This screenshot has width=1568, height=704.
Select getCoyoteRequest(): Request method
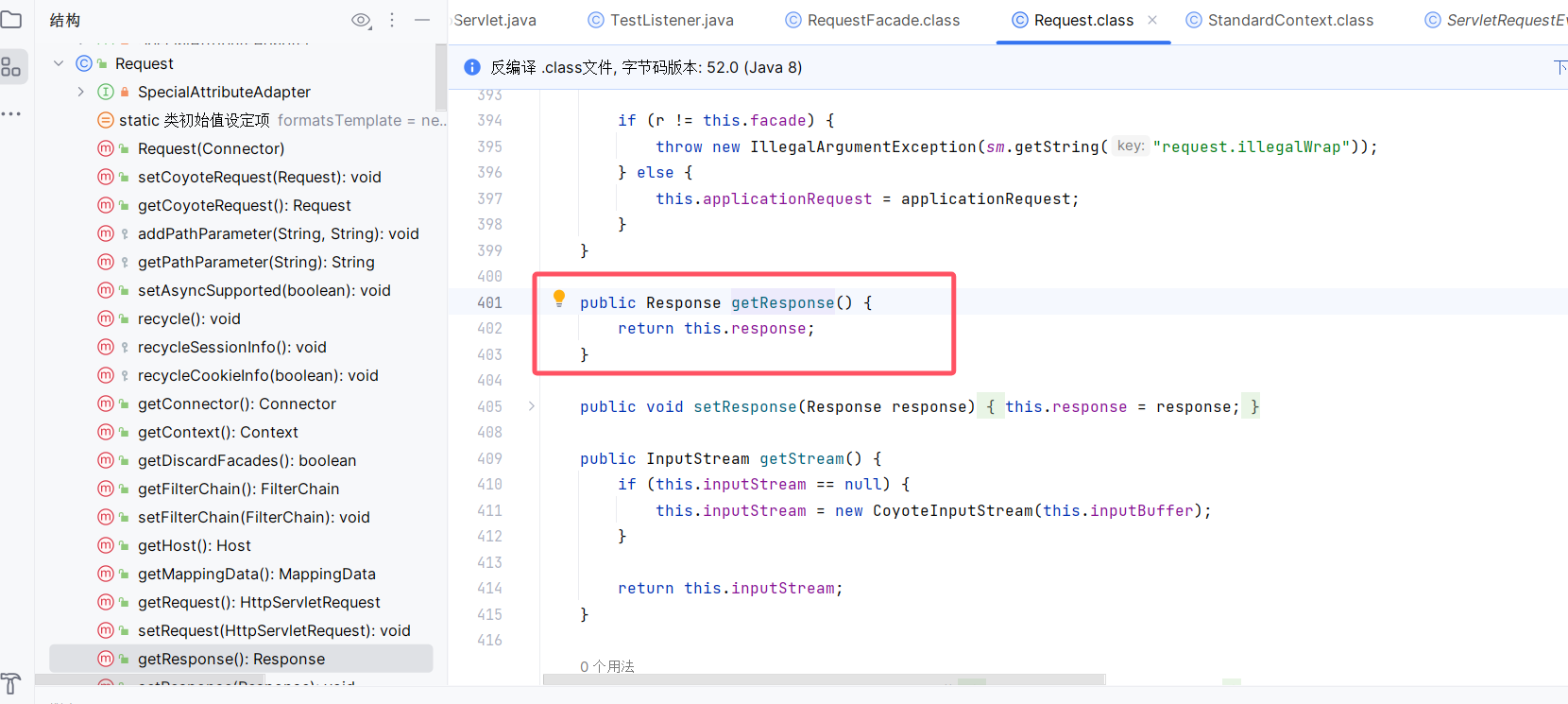tap(244, 205)
